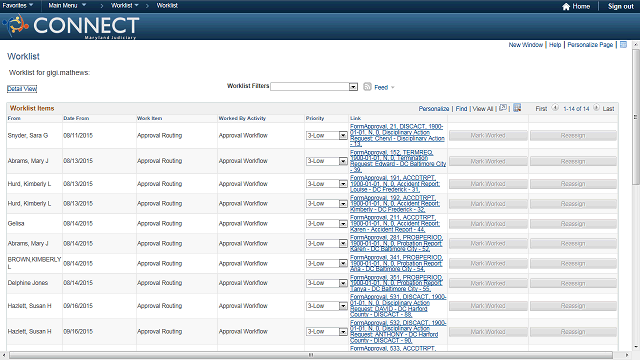
Task: Click the Personalize Page link
Action: [x=590, y=44]
